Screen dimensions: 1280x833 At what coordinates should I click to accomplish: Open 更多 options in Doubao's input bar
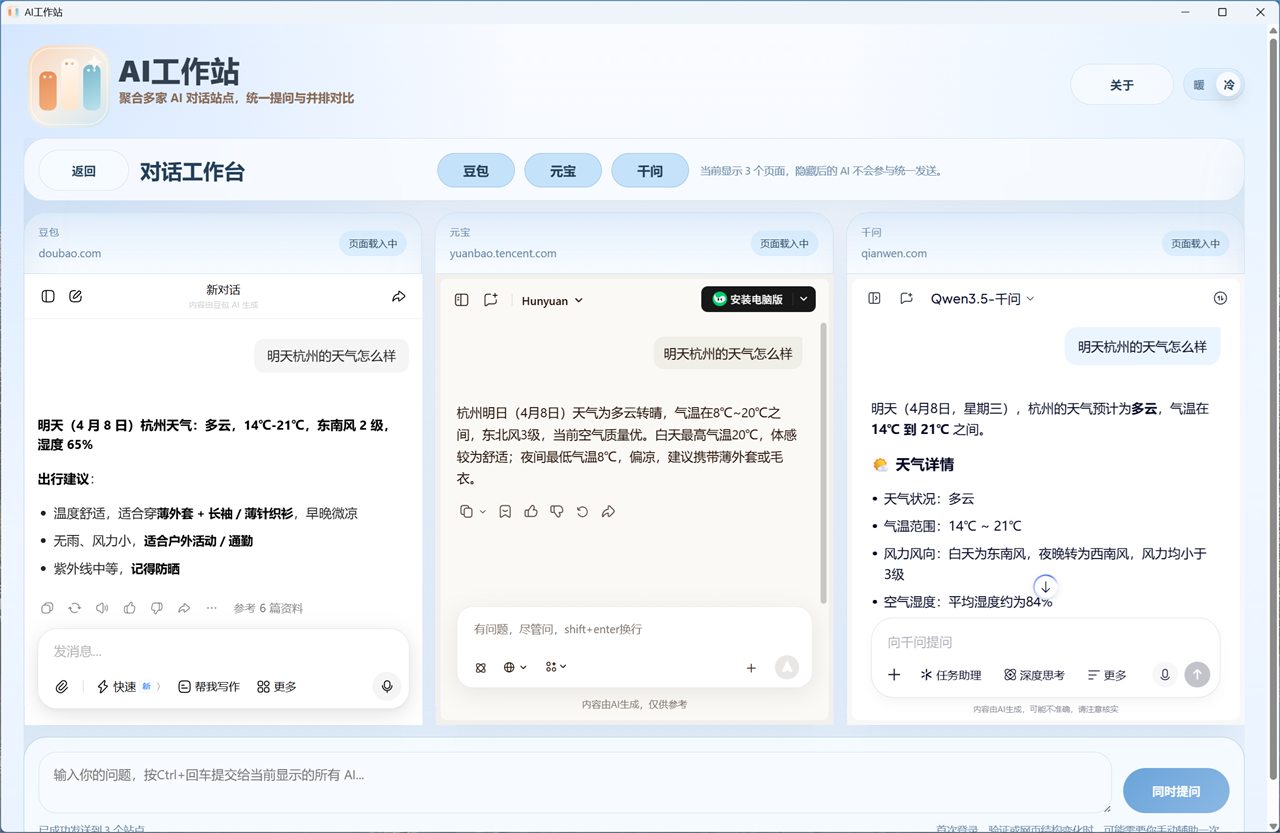276,687
